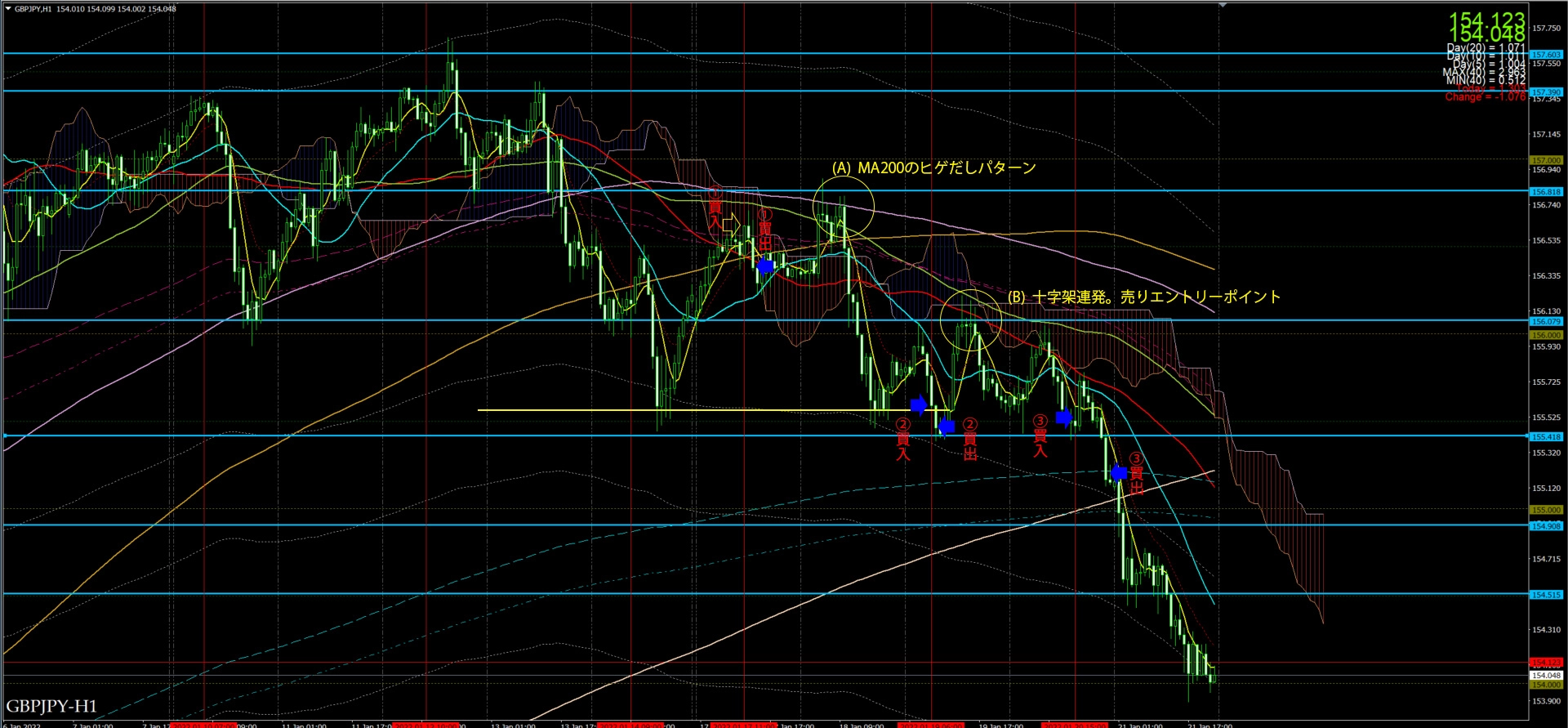Select the blue arrow beside ①買出 label
The image size is (1568, 728).
[765, 266]
